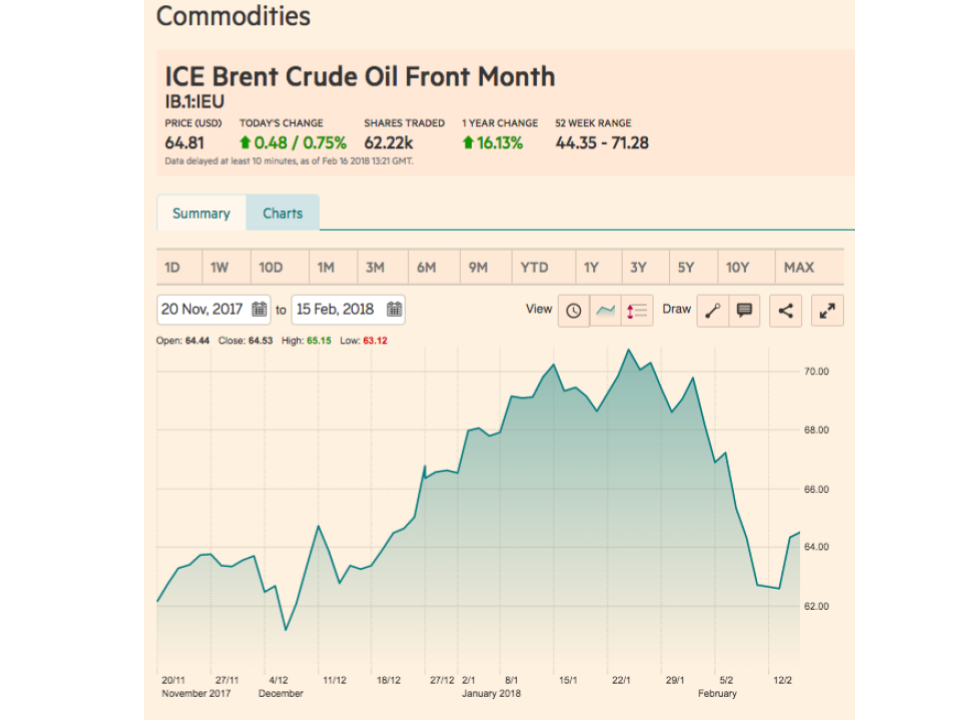Set chart range to 1Y
This screenshot has height=720, width=960.
coord(592,267)
